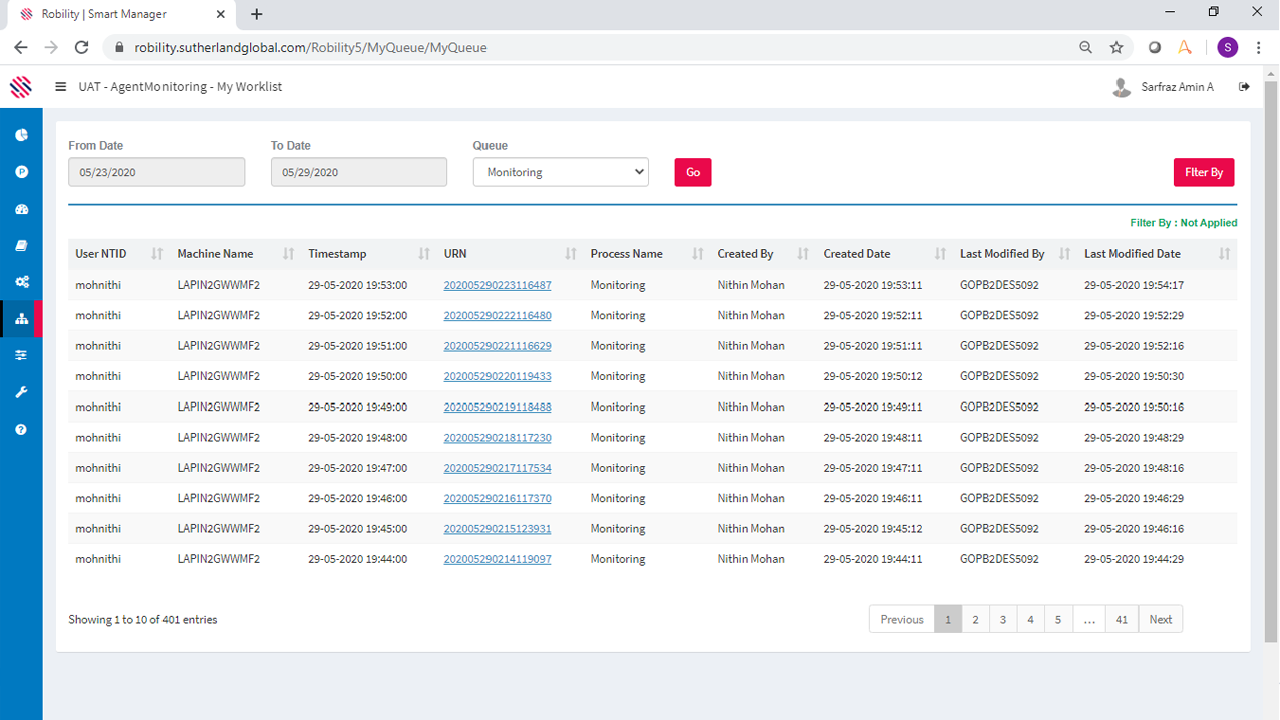Open URN 202005290217117534

[497, 468]
